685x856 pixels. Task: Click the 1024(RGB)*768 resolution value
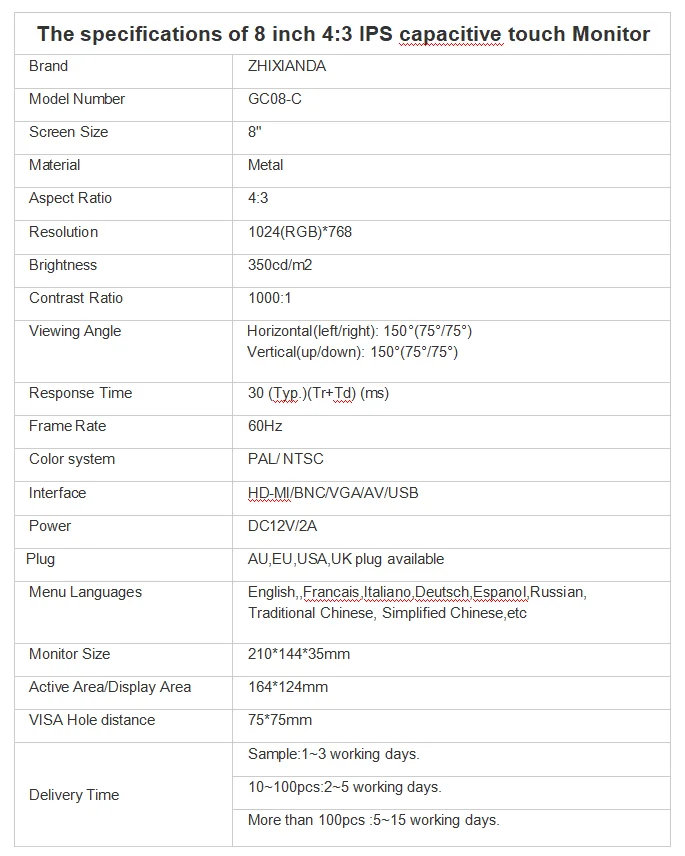tap(300, 232)
